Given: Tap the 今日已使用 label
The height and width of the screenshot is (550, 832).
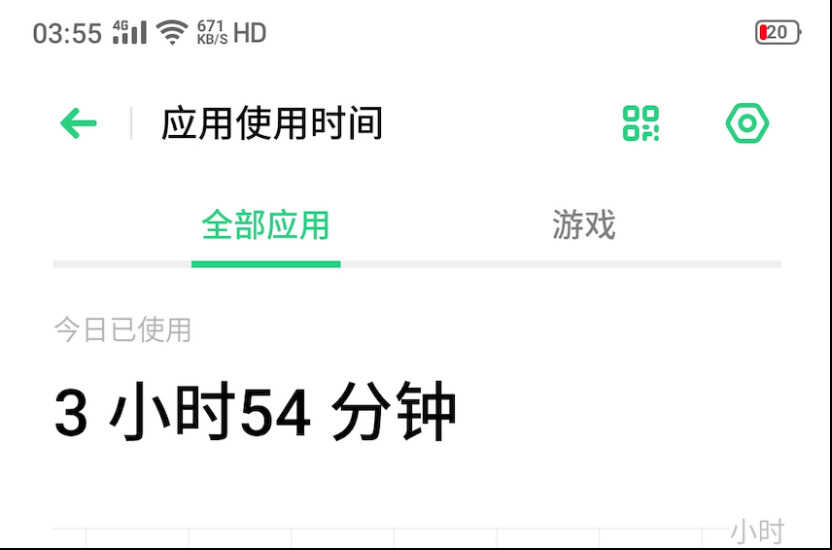Looking at the screenshot, I should coord(123,329).
